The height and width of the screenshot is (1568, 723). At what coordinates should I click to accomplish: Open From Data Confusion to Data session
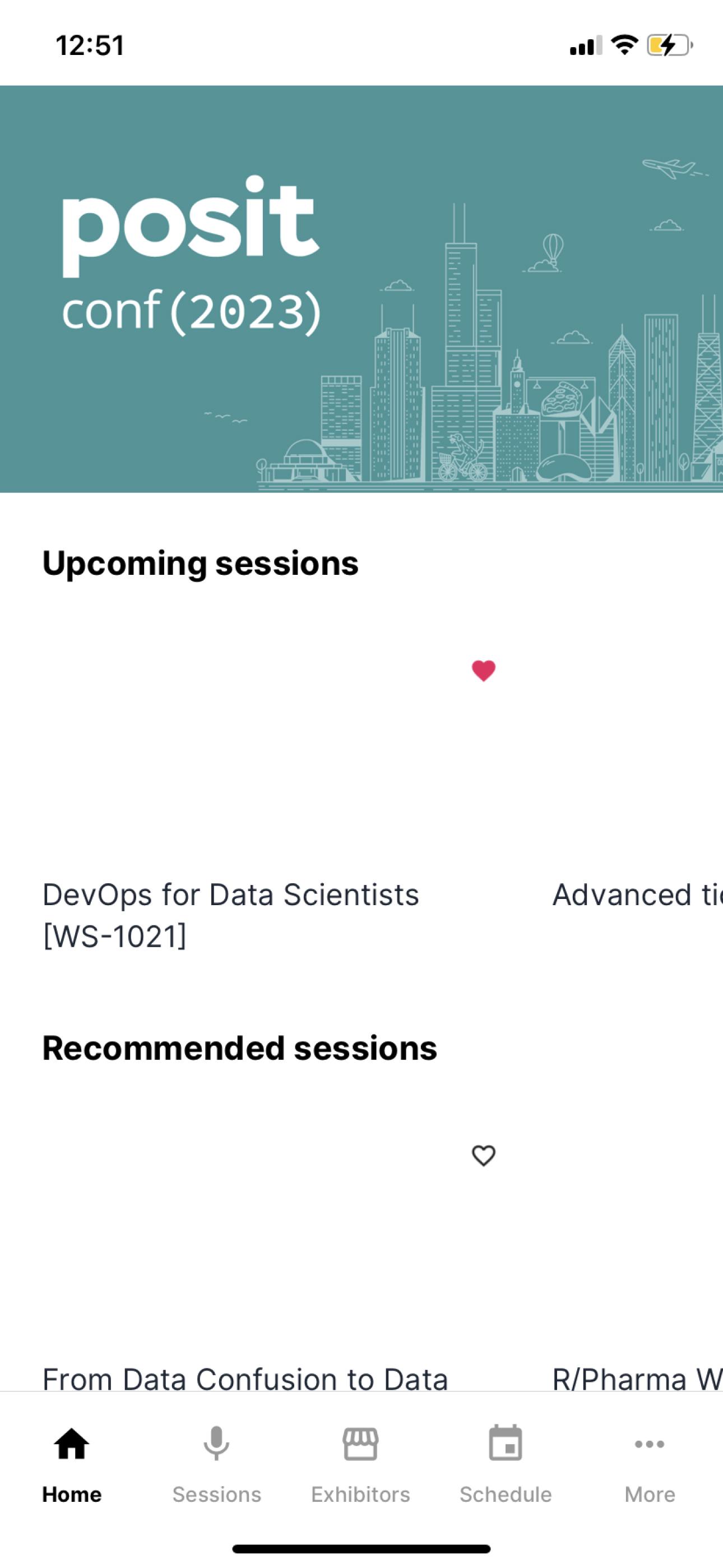click(245, 1378)
